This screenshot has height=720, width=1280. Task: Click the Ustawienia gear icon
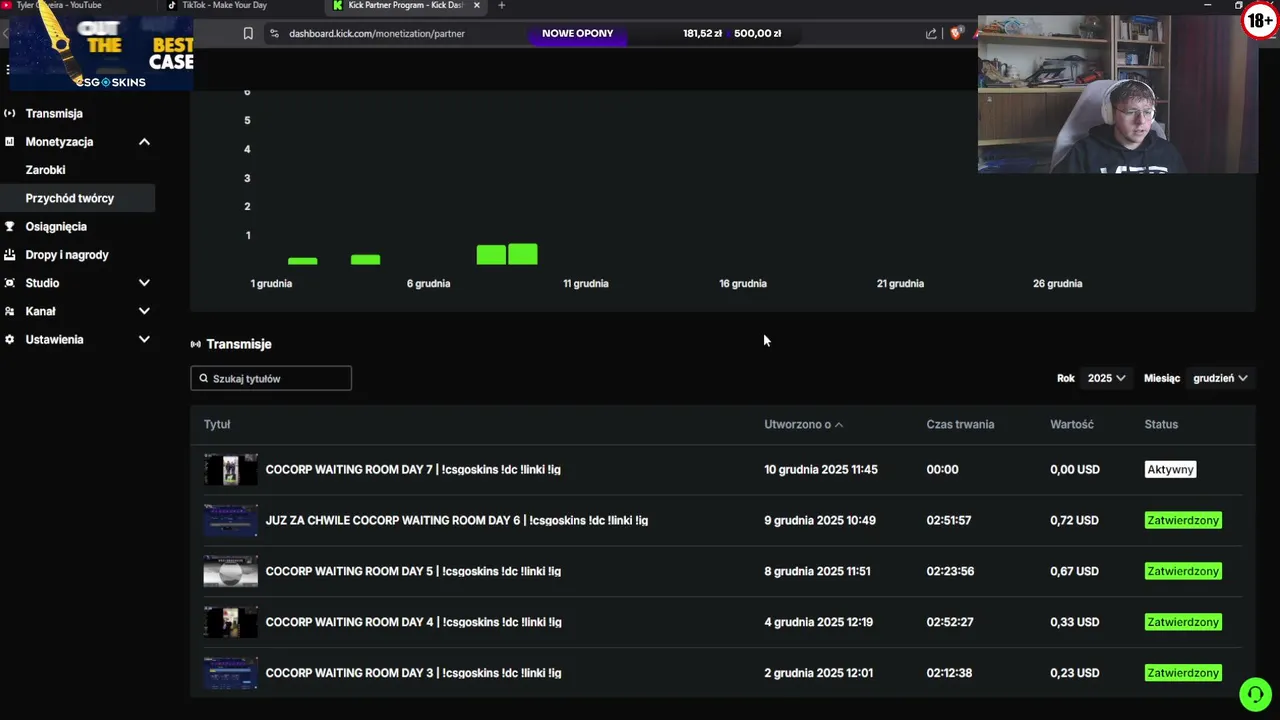pyautogui.click(x=10, y=339)
